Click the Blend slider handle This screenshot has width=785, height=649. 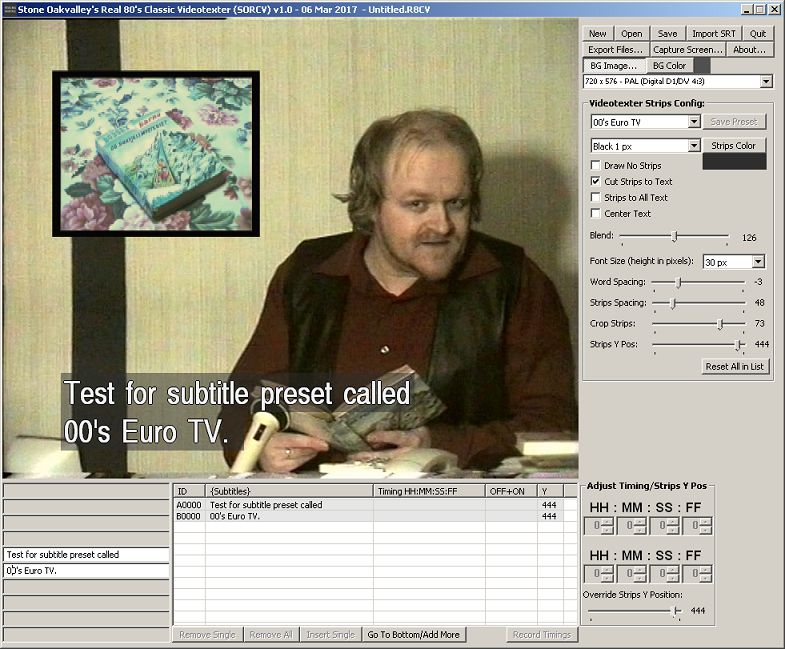click(674, 237)
